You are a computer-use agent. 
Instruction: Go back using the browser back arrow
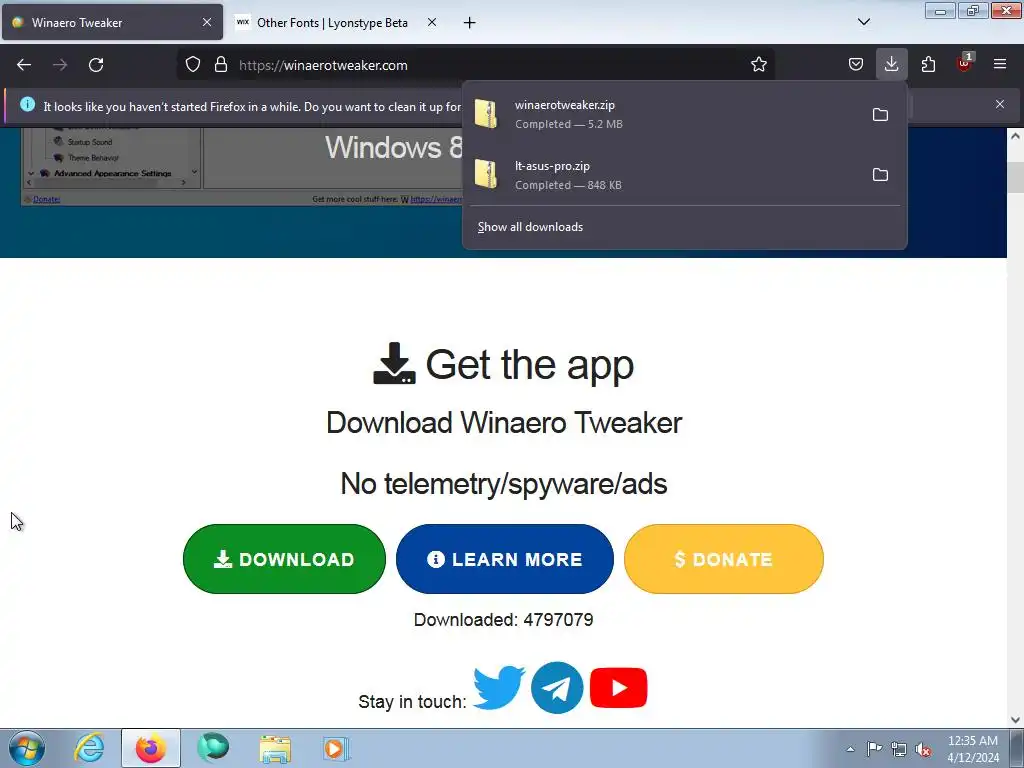tap(24, 65)
